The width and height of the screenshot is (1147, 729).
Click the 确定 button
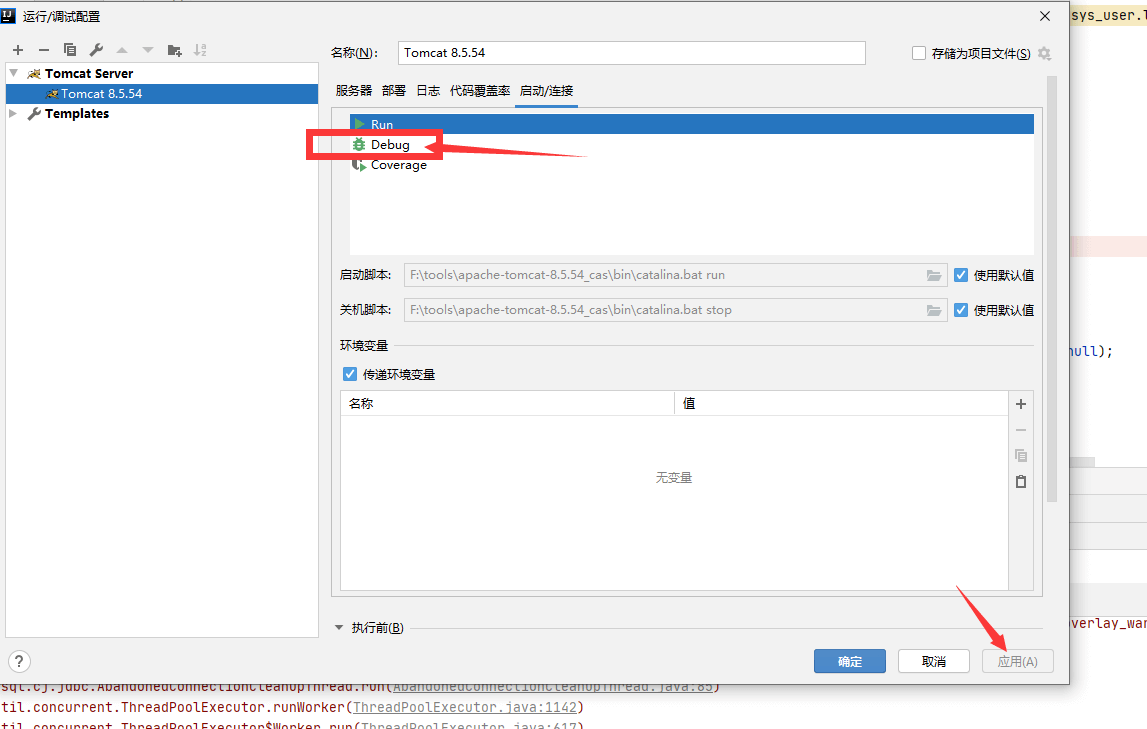pos(850,661)
